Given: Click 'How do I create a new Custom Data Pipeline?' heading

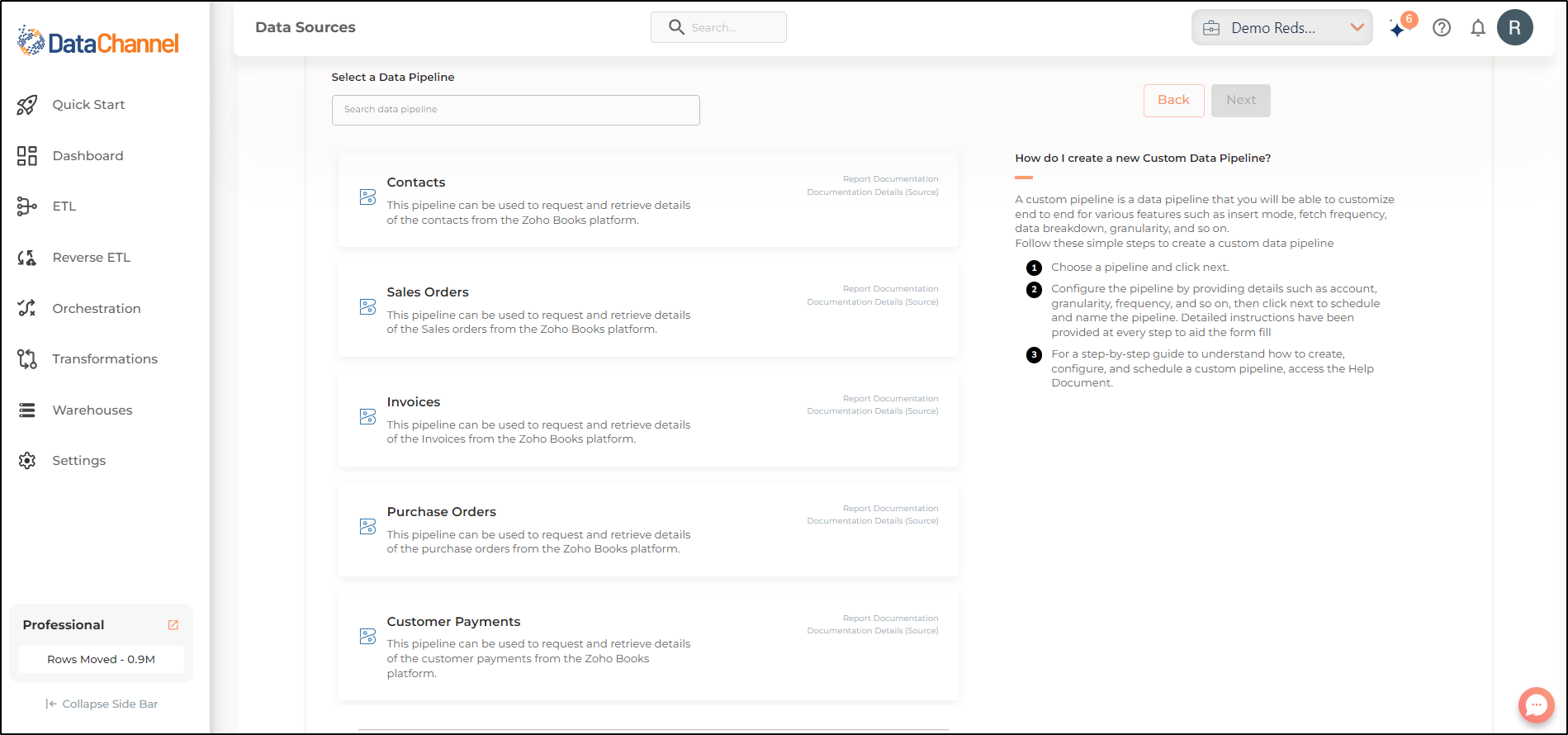Looking at the screenshot, I should pyautogui.click(x=1143, y=159).
